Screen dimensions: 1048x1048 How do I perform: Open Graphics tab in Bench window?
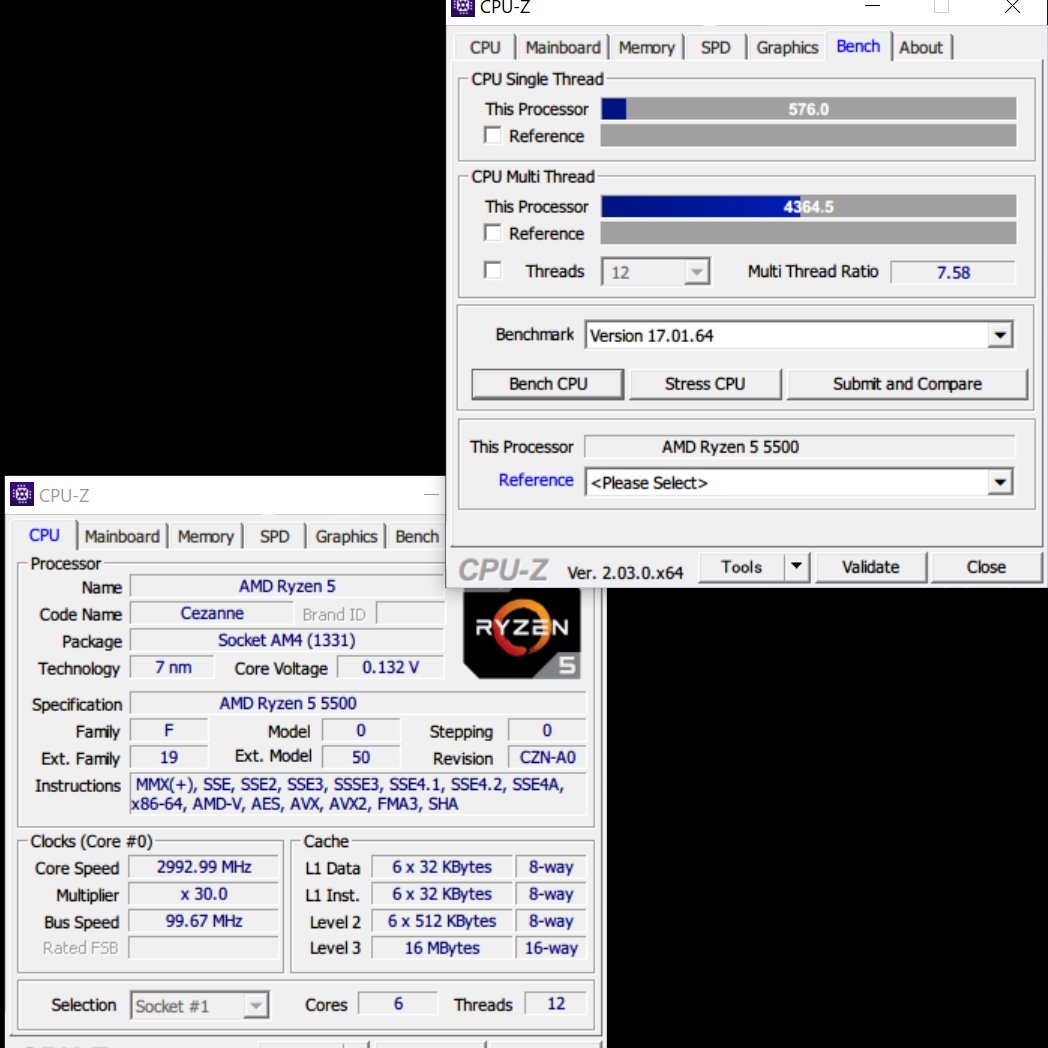(787, 47)
